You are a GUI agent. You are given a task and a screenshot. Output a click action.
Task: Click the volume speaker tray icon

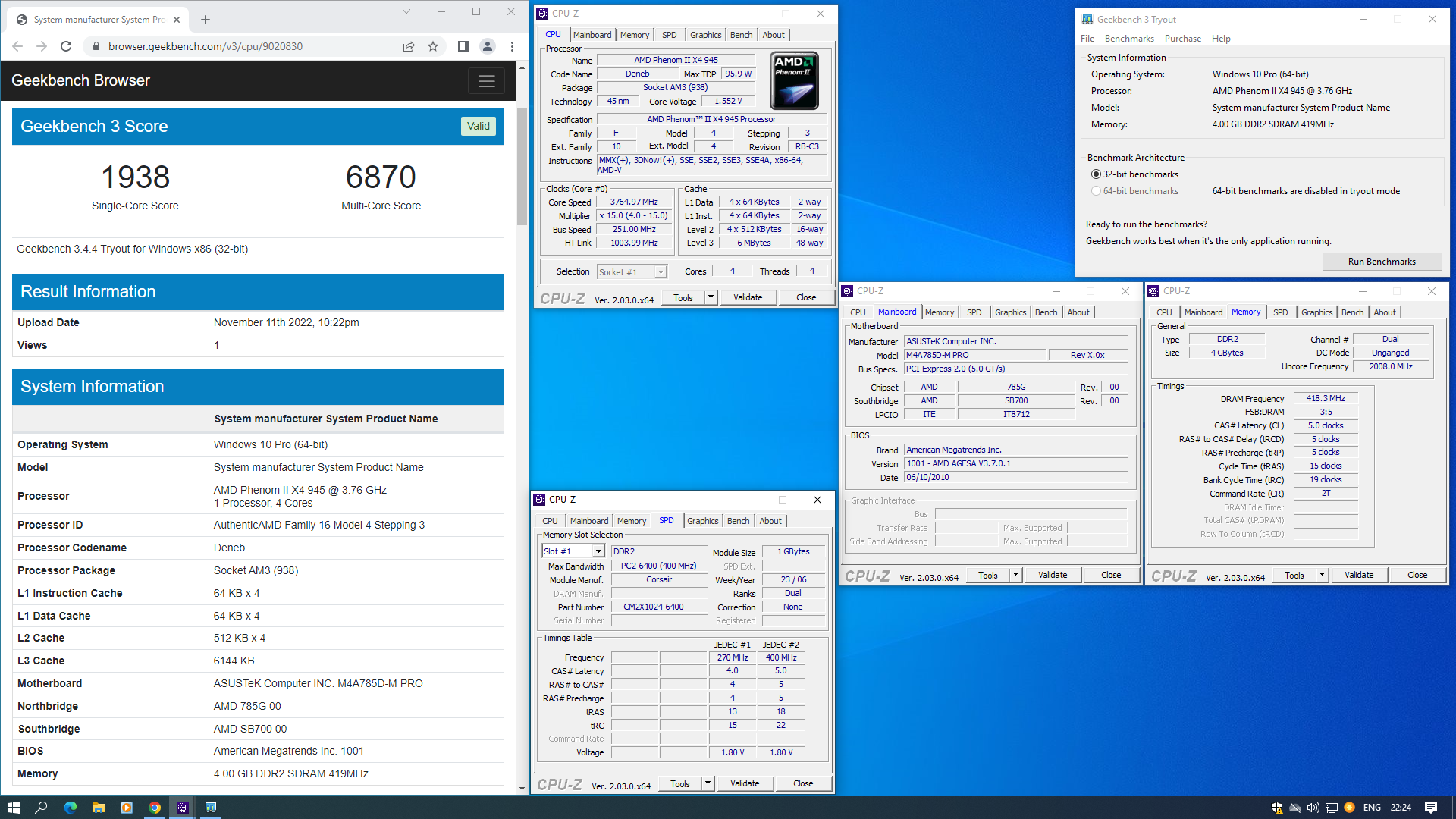click(x=1313, y=808)
